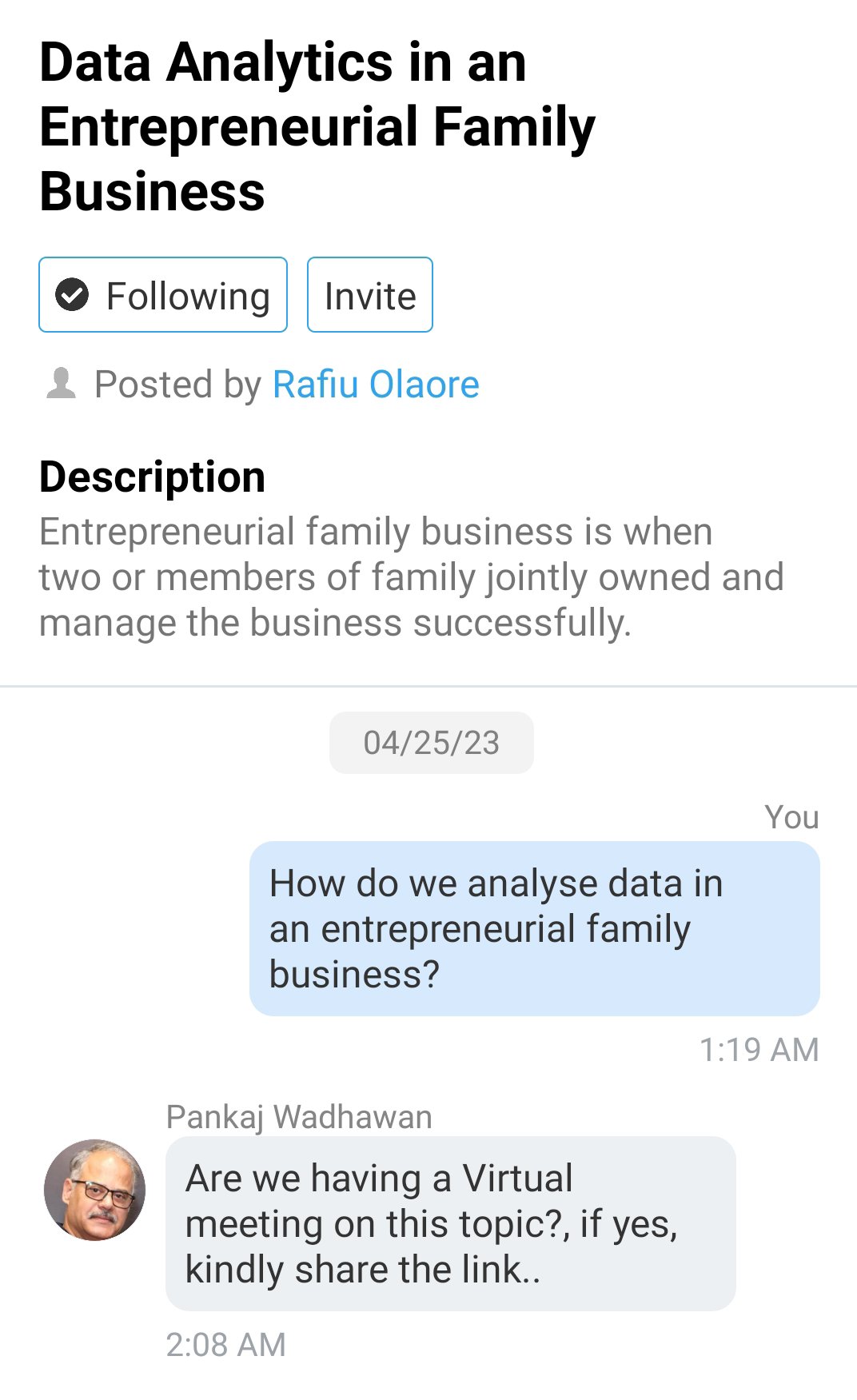Click the "Posted by" label text
Screen dimensions: 857x1400
(x=177, y=385)
